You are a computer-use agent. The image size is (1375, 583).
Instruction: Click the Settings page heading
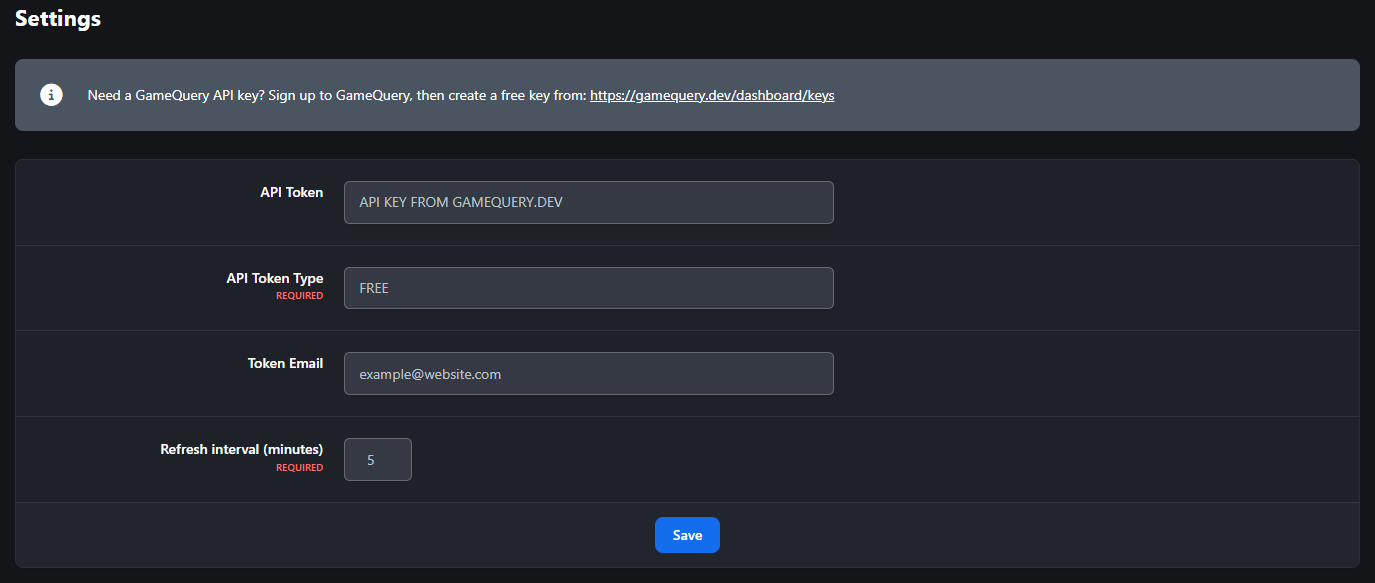click(58, 18)
